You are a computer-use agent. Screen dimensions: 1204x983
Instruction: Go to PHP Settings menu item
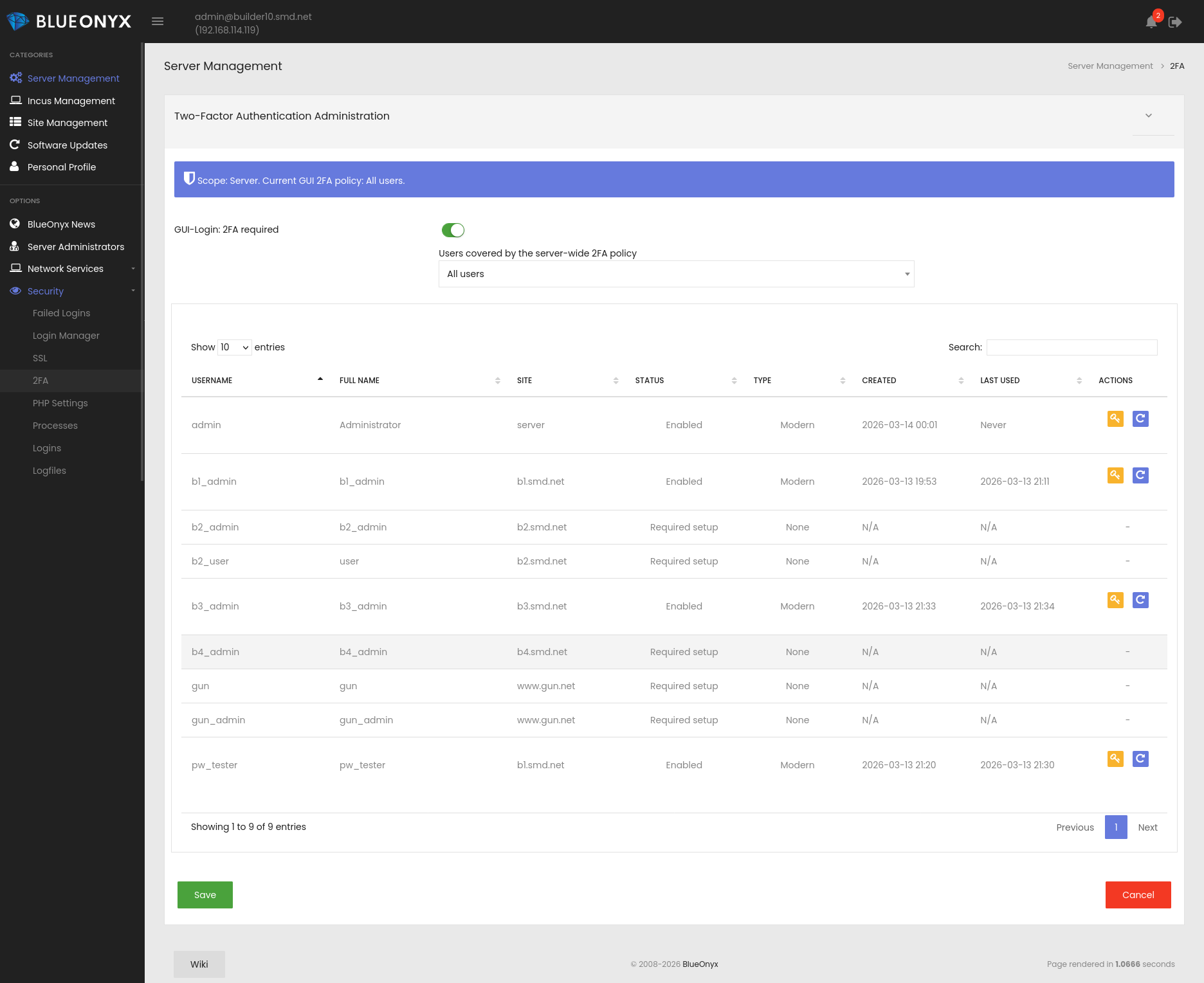(60, 403)
